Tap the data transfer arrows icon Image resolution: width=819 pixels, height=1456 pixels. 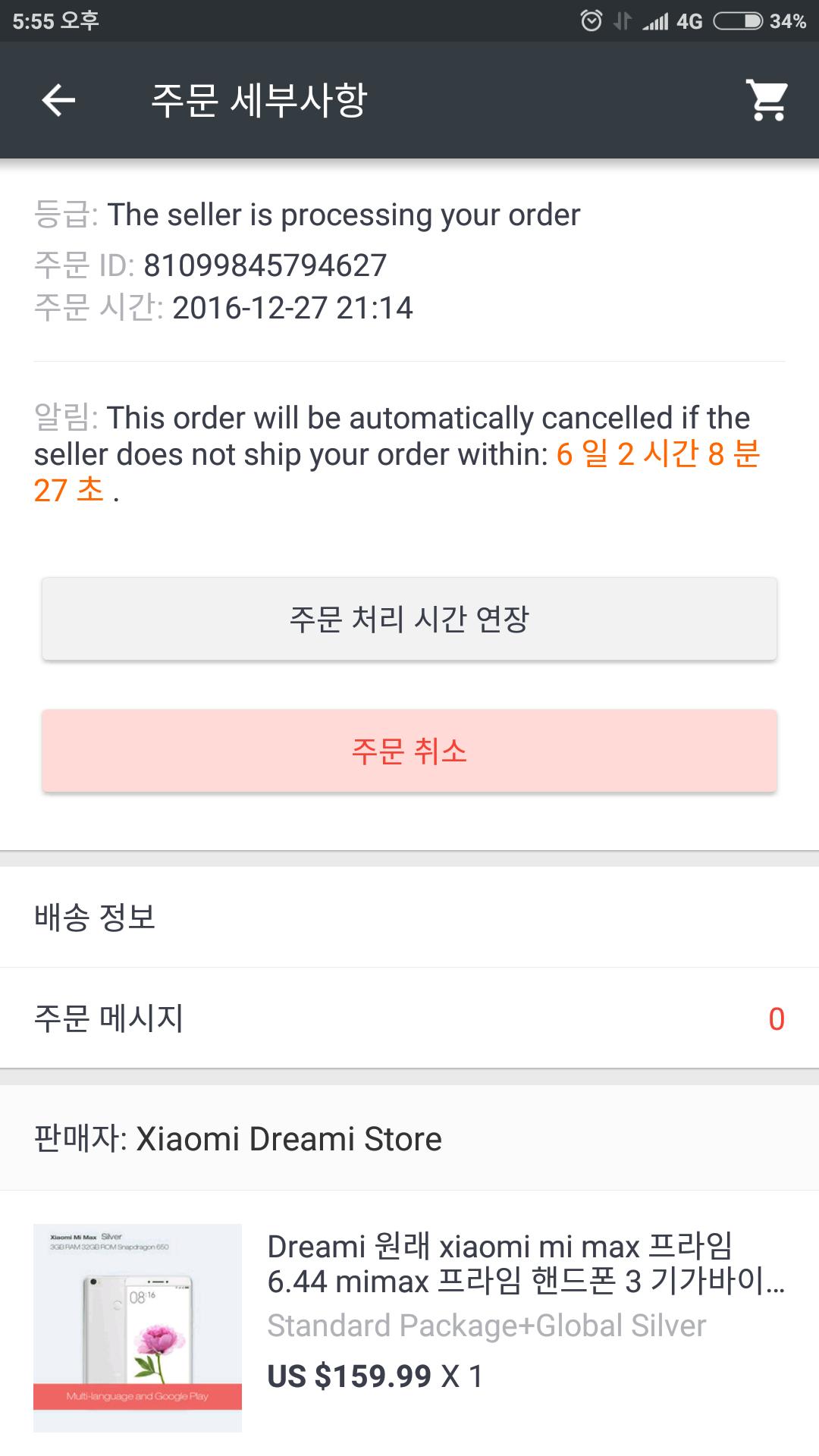coord(622,20)
